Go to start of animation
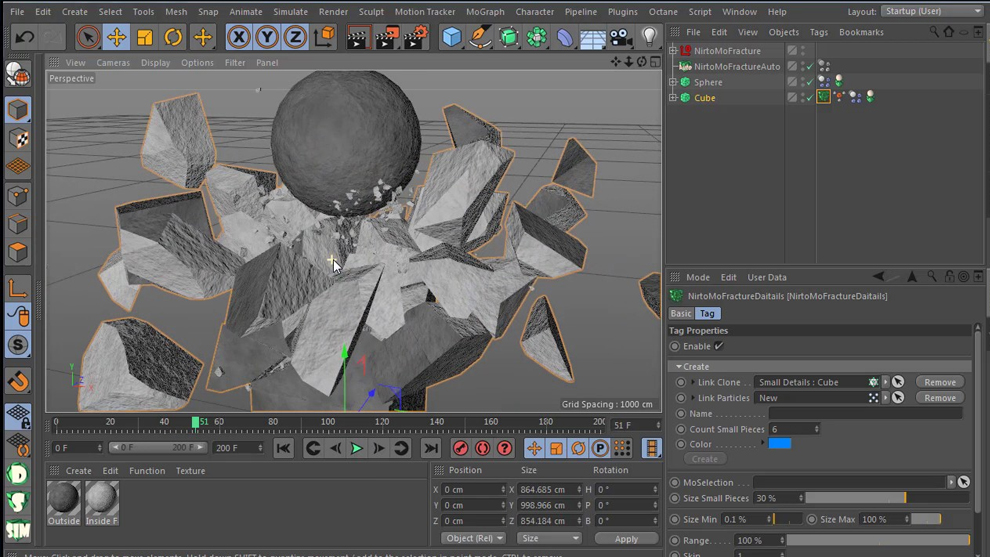 (283, 448)
